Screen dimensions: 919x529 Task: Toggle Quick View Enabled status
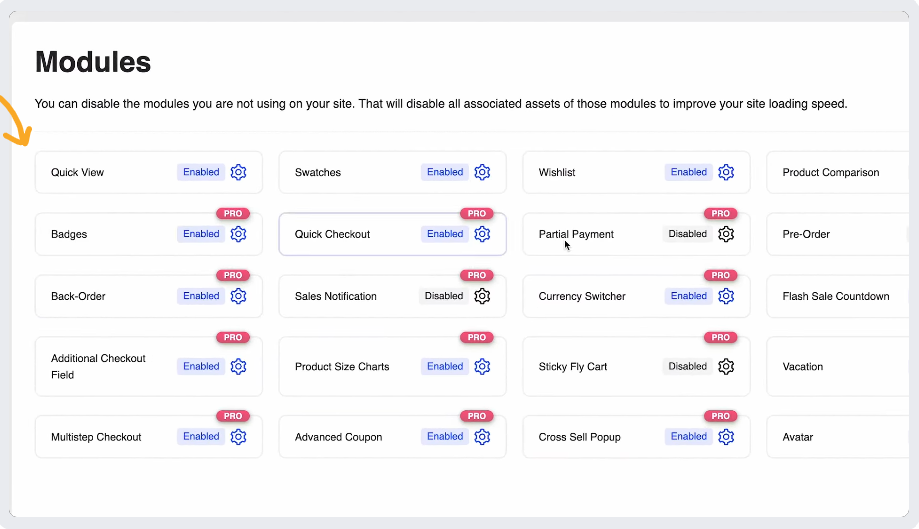[x=201, y=172]
